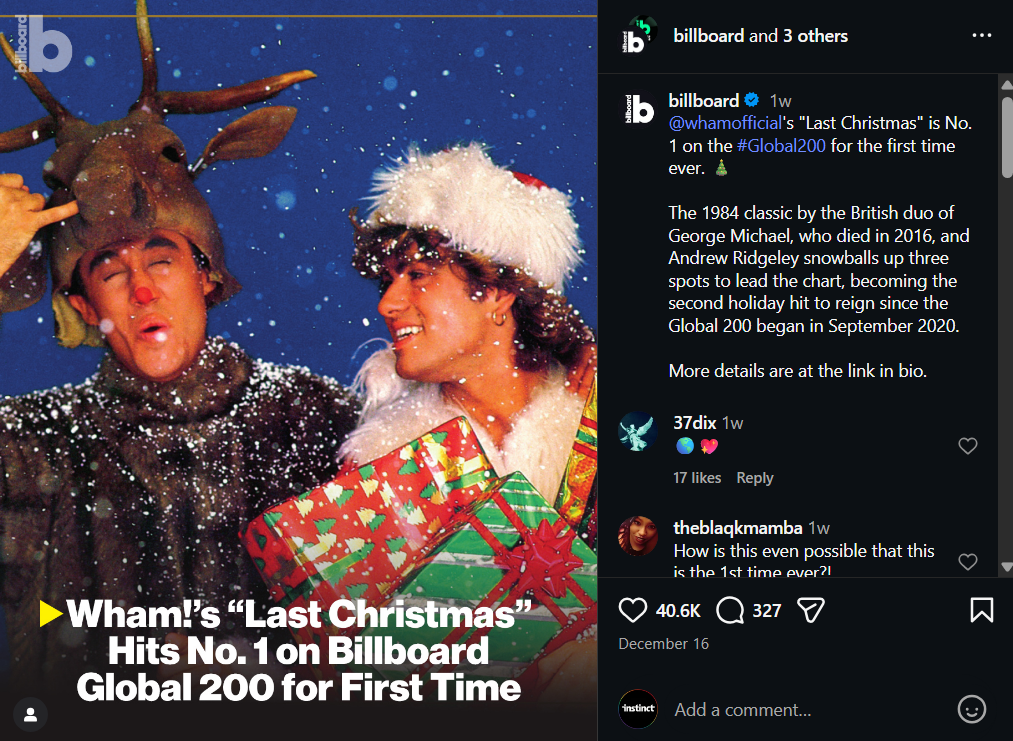The image size is (1013, 741).
Task: Click the instinct avatar next to the comment box
Action: click(638, 709)
